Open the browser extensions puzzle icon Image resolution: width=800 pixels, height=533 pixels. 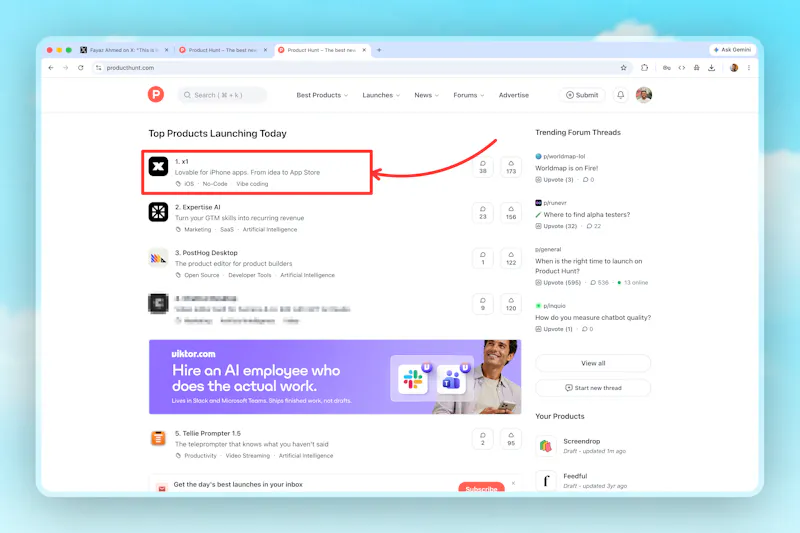coord(644,68)
